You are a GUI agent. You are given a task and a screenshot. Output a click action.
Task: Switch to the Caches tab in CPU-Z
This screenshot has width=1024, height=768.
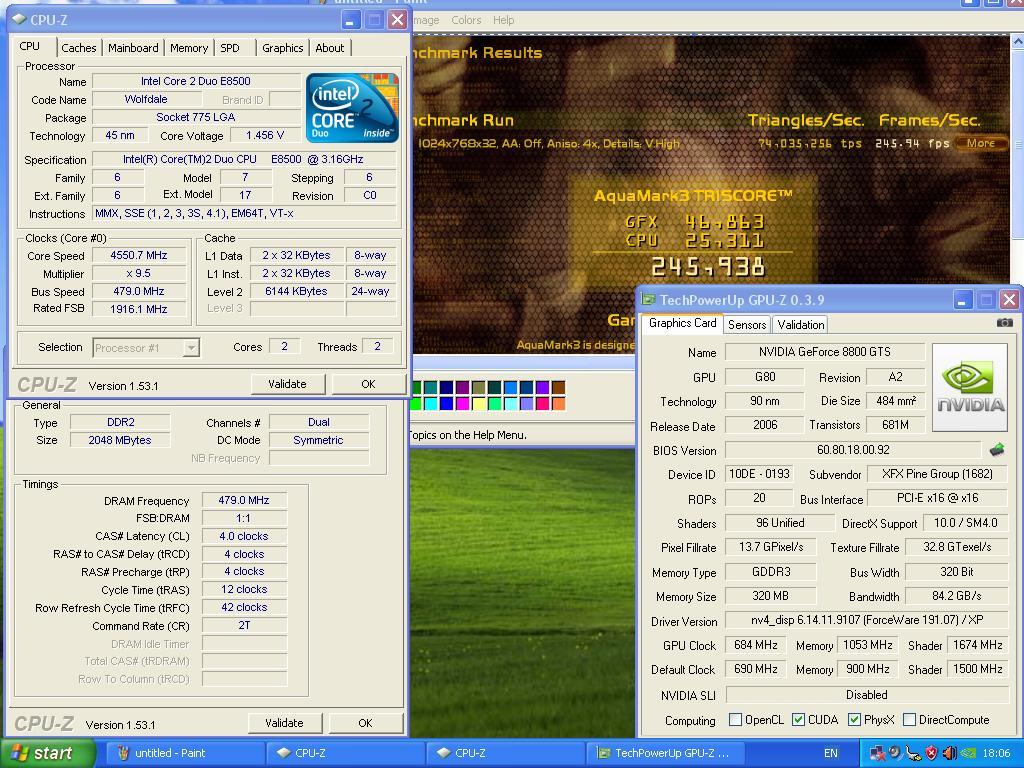(x=78, y=48)
